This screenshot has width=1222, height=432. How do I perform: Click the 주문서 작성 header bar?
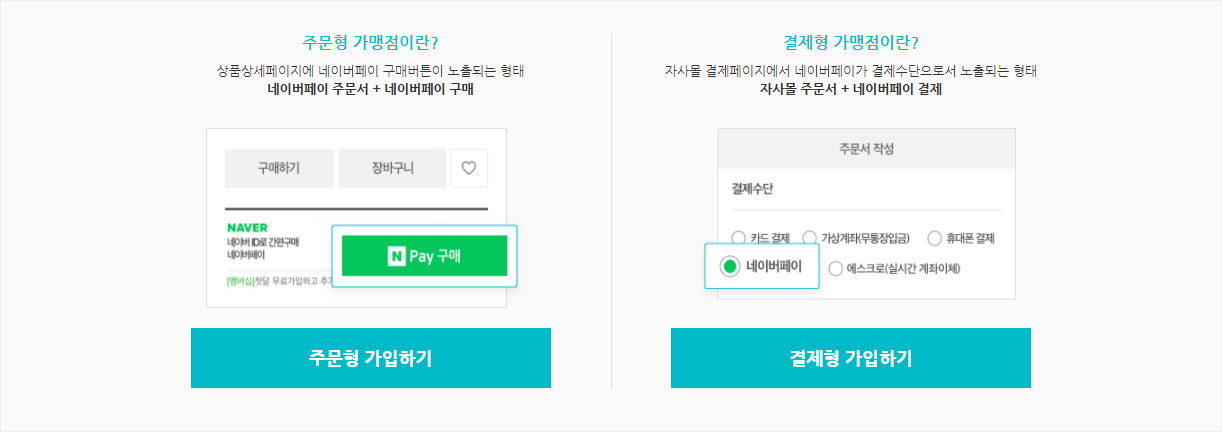pyautogui.click(x=866, y=148)
